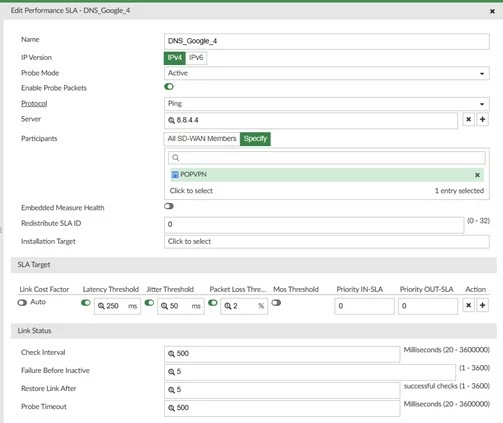Viewport: 503px width, 423px height.
Task: Click the Server field 8.8.4.4
Action: [311, 120]
